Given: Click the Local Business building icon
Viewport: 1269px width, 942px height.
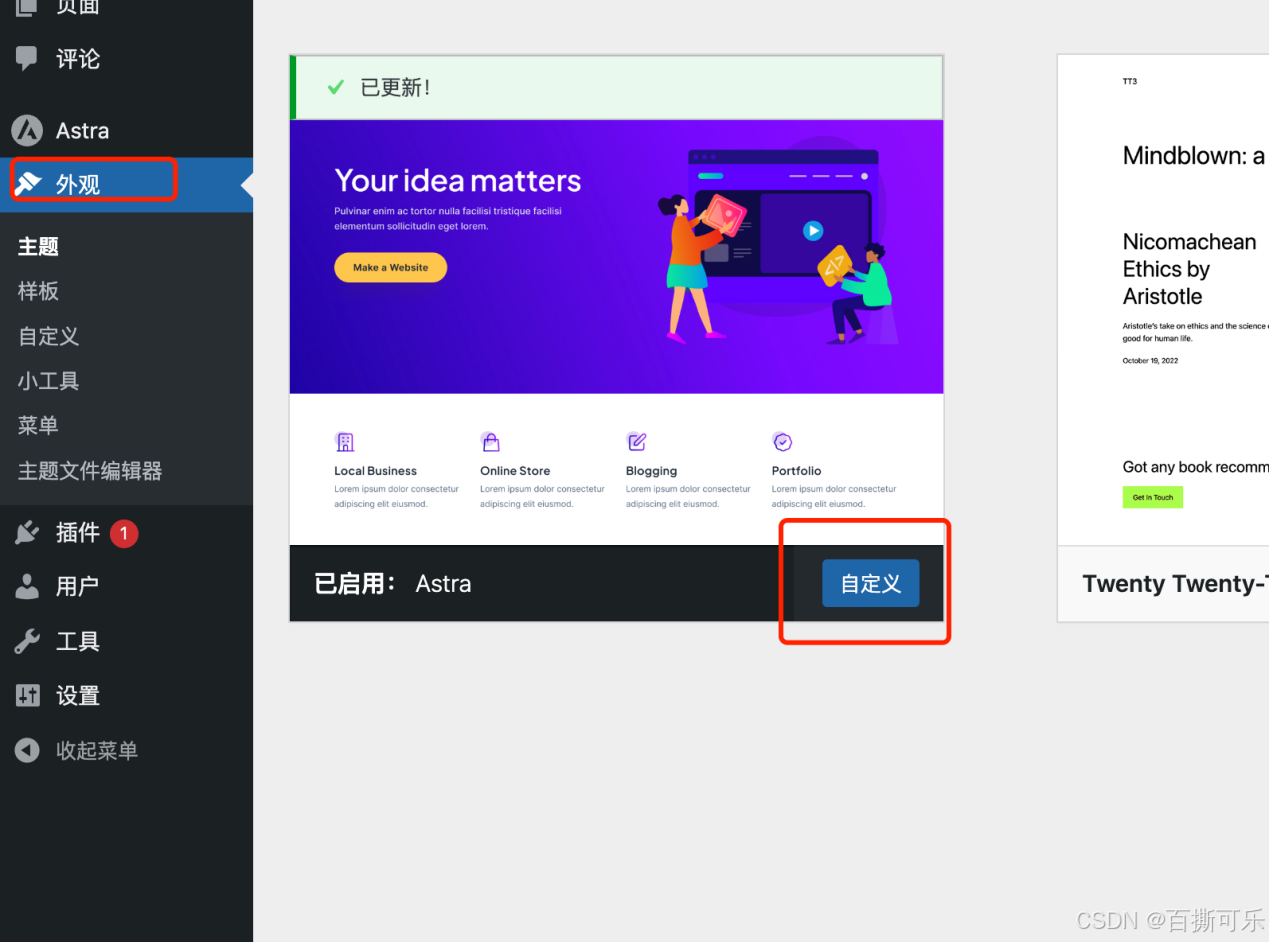Looking at the screenshot, I should point(344,442).
